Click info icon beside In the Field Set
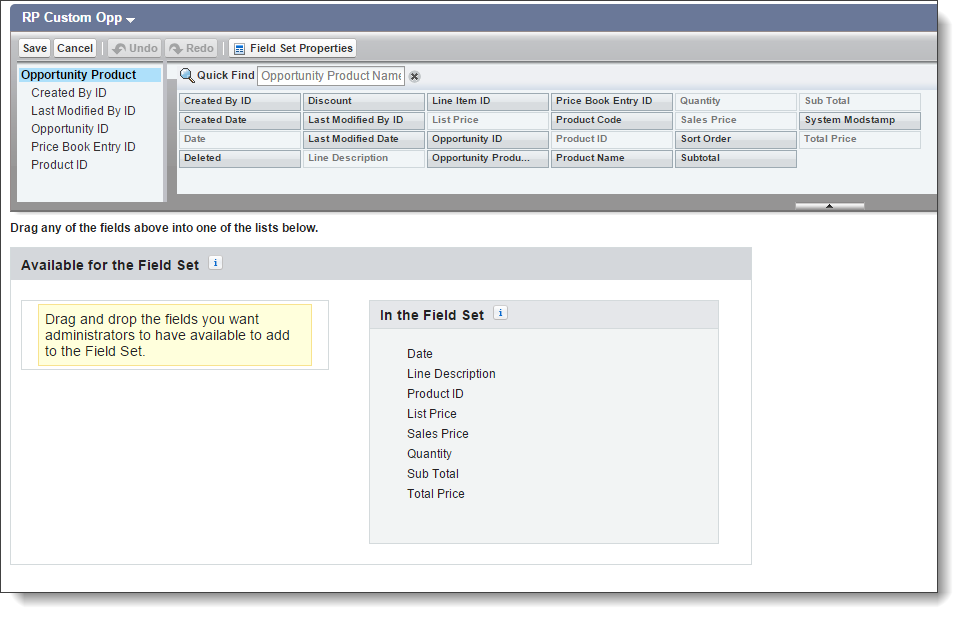The width and height of the screenshot is (963, 618). coord(501,313)
